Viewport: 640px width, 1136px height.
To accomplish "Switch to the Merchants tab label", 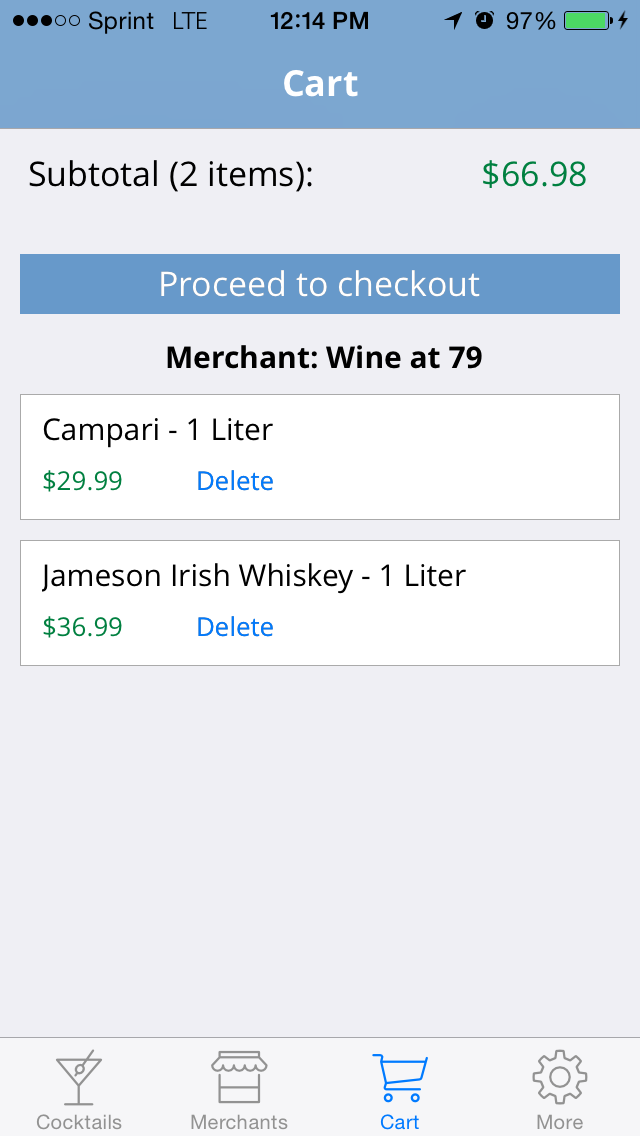I will tap(239, 1122).
